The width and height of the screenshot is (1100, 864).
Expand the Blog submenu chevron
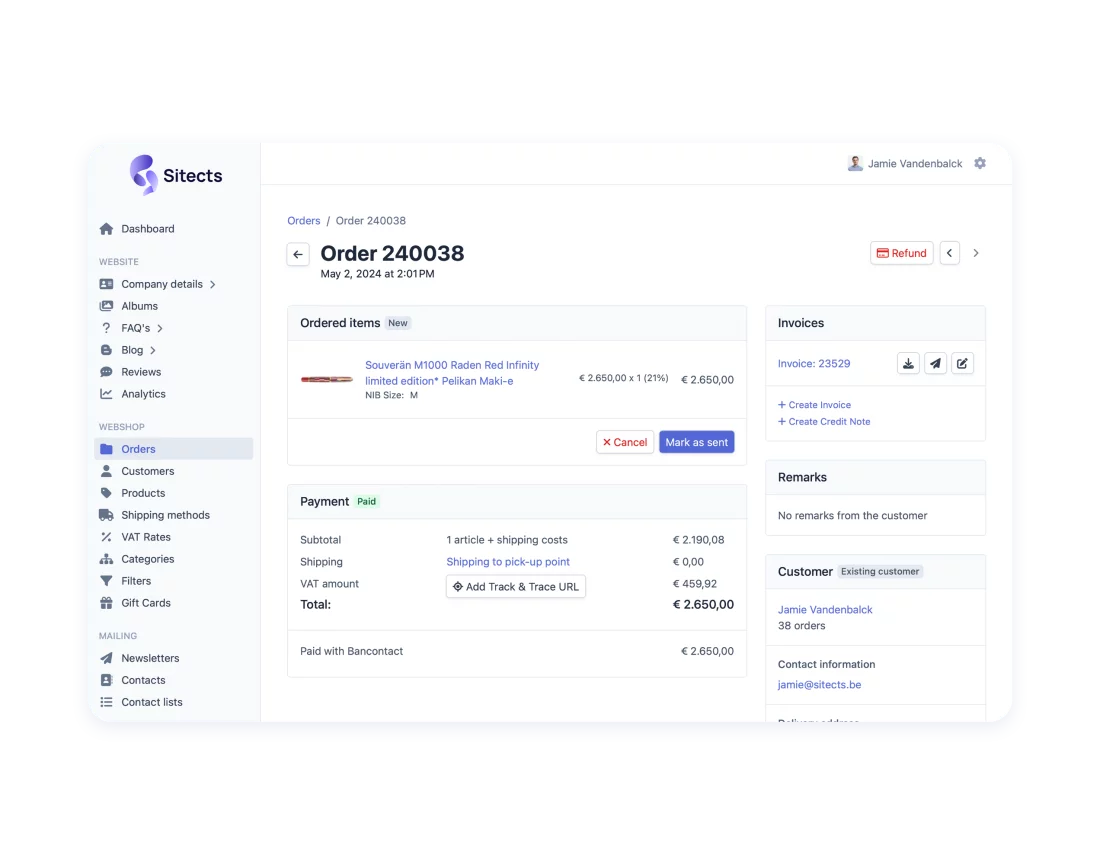pos(153,350)
